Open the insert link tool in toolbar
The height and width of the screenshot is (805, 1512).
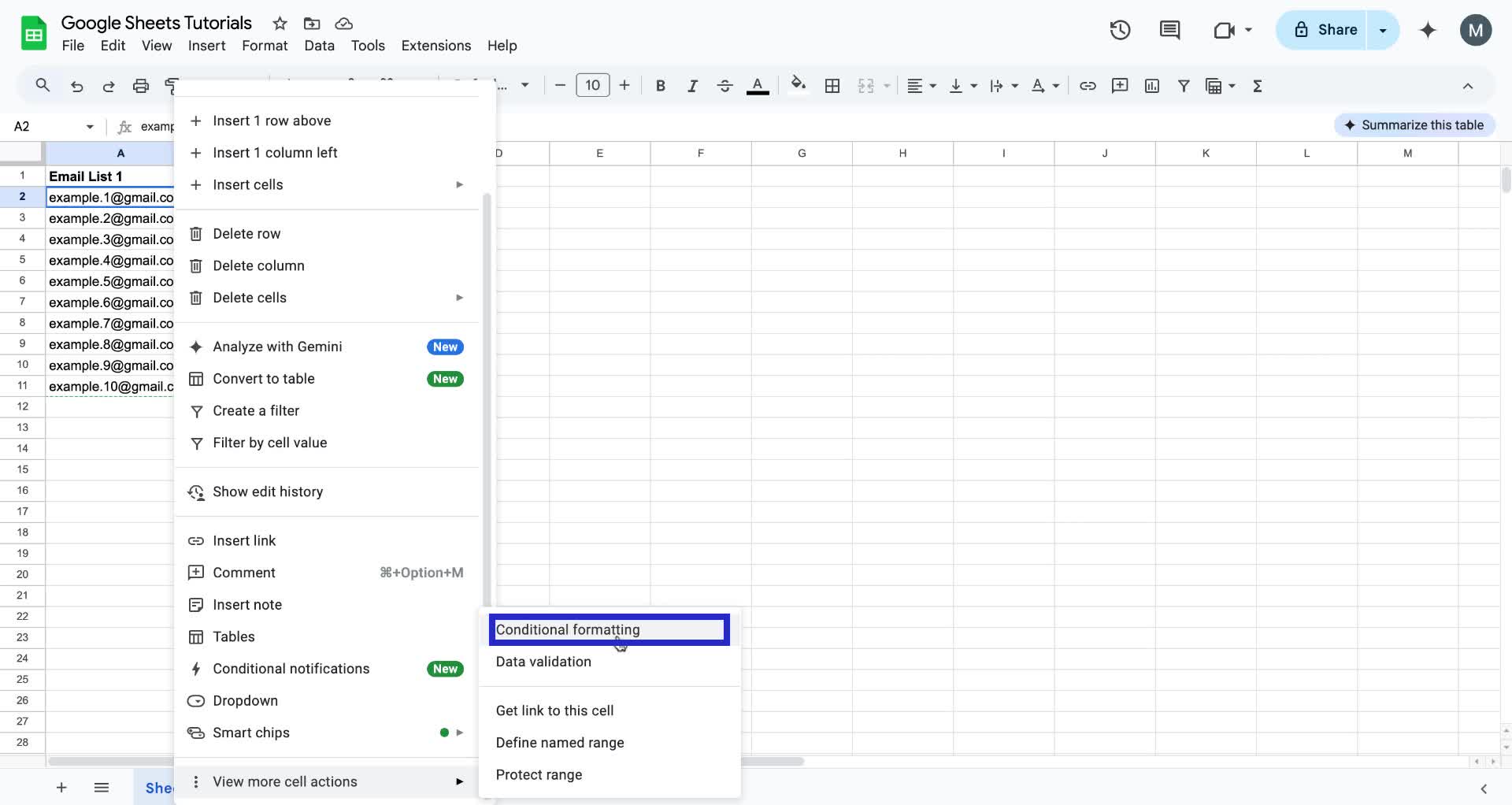tap(1088, 85)
